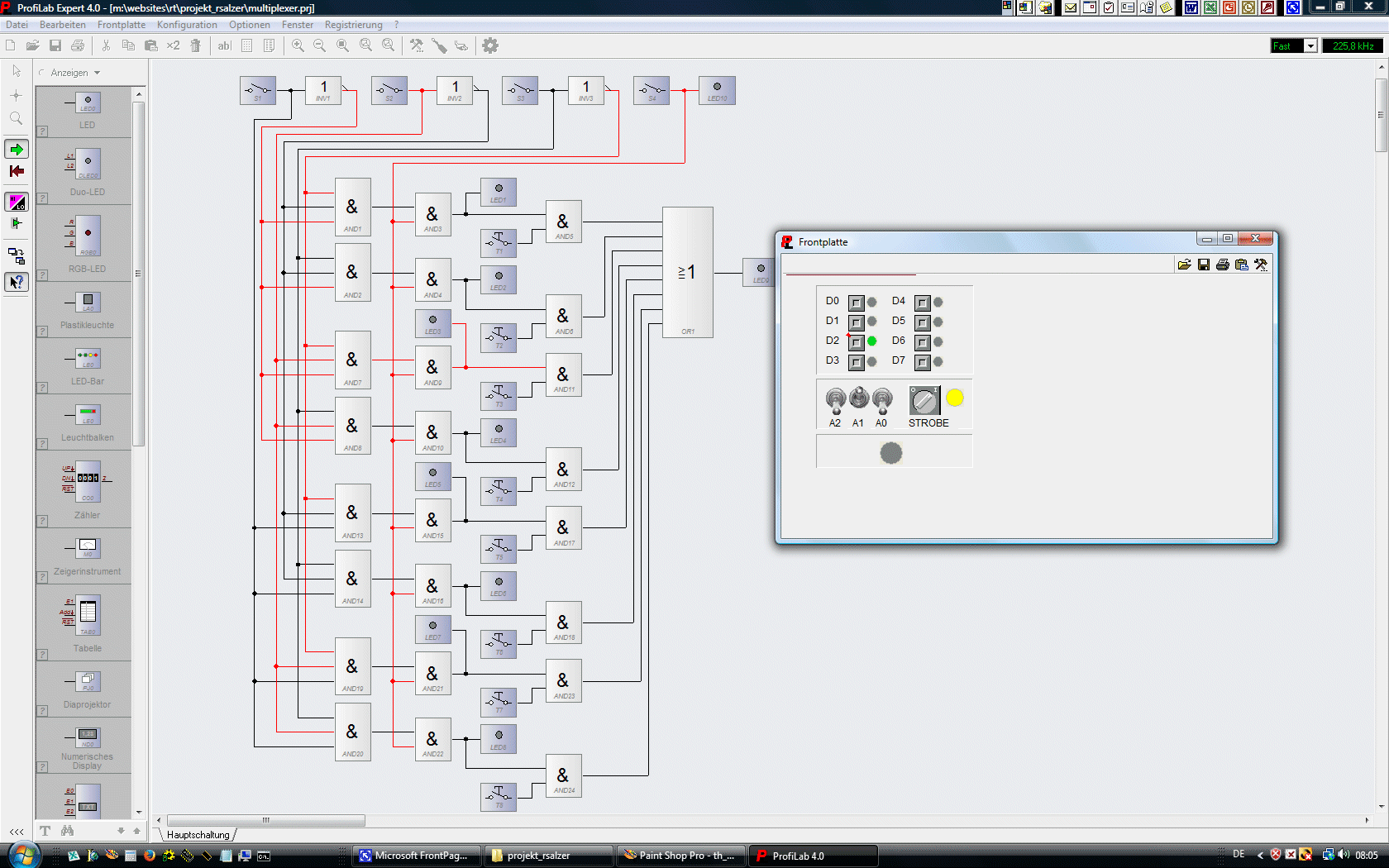Click the OR1 gate block in circuit
The image size is (1389, 868).
[688, 272]
